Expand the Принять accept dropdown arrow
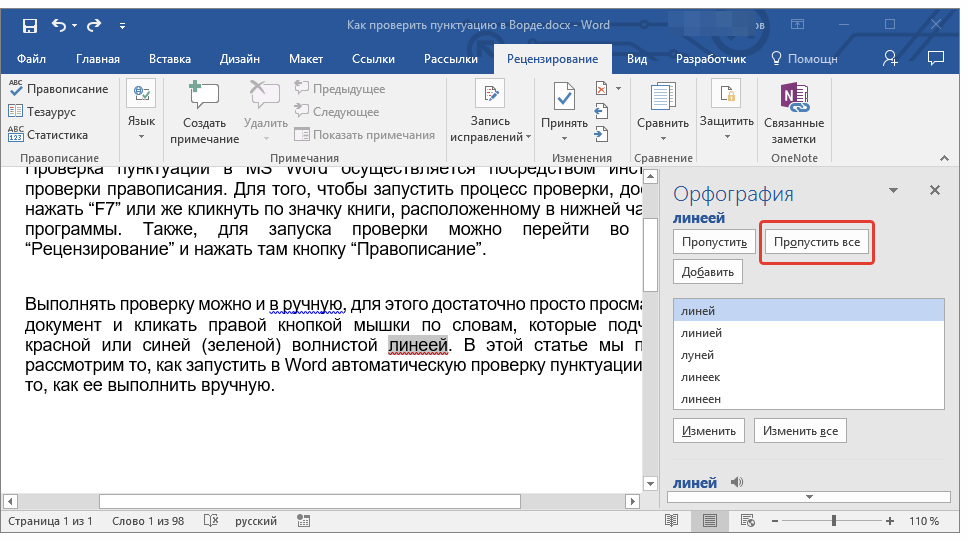The height and width of the screenshot is (541, 968). pos(564,137)
